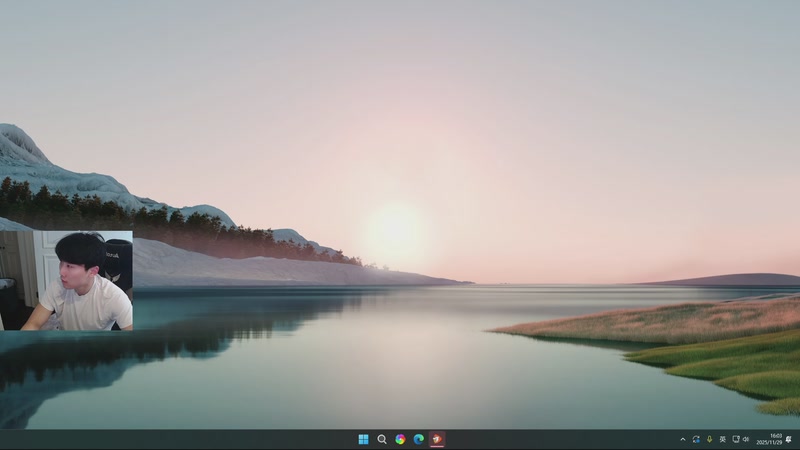The image size is (800, 450).
Task: Open the Windows Start menu
Action: [x=363, y=439]
